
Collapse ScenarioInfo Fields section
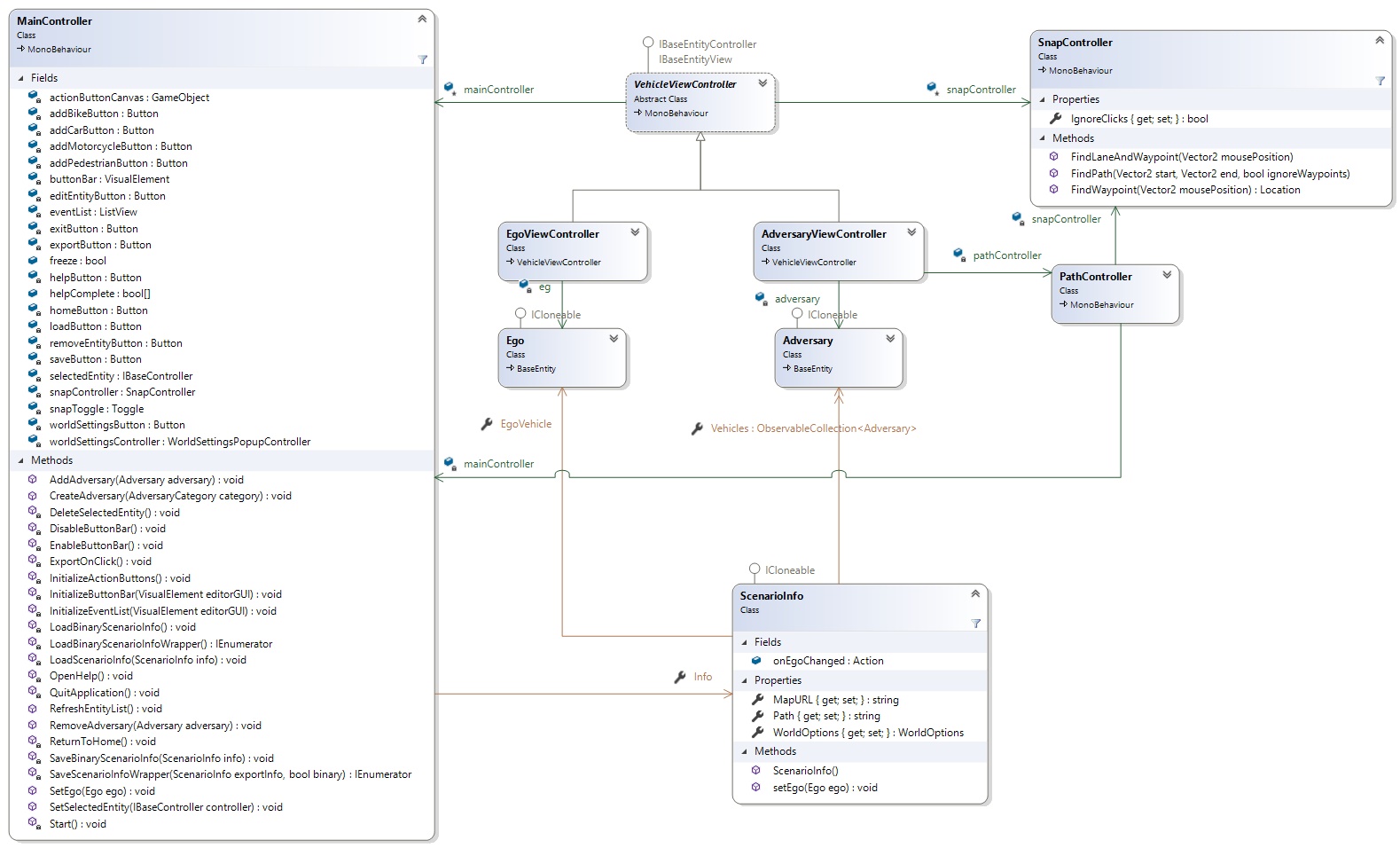tap(745, 642)
